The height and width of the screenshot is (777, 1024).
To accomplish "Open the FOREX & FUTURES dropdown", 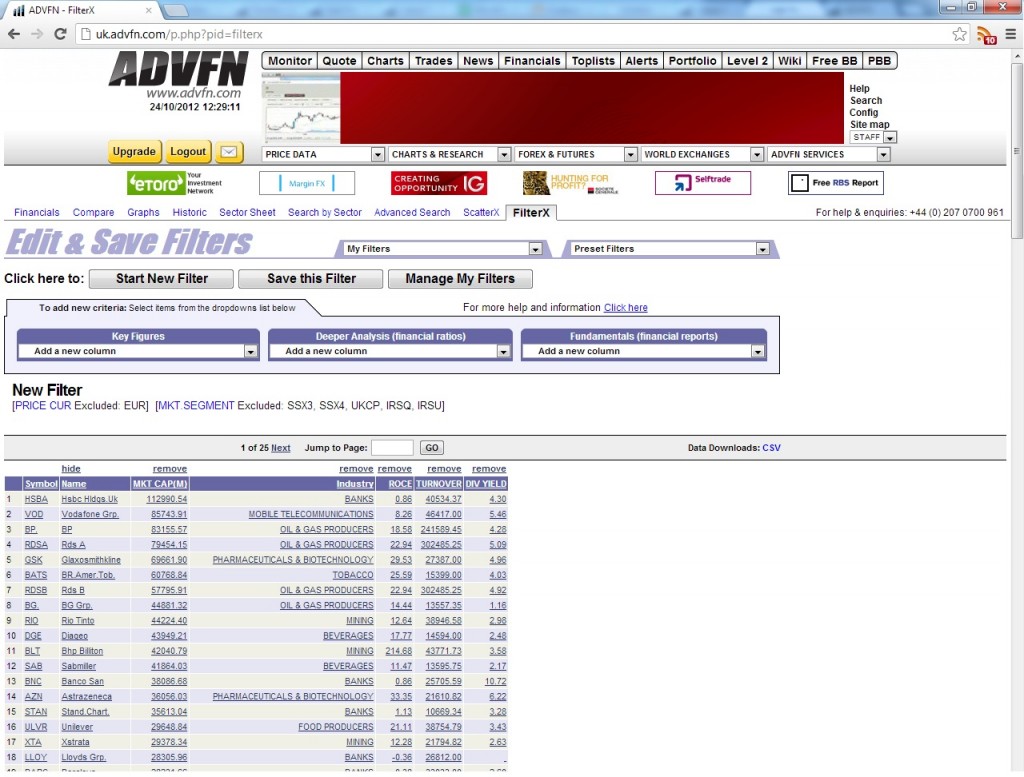I will coord(575,154).
